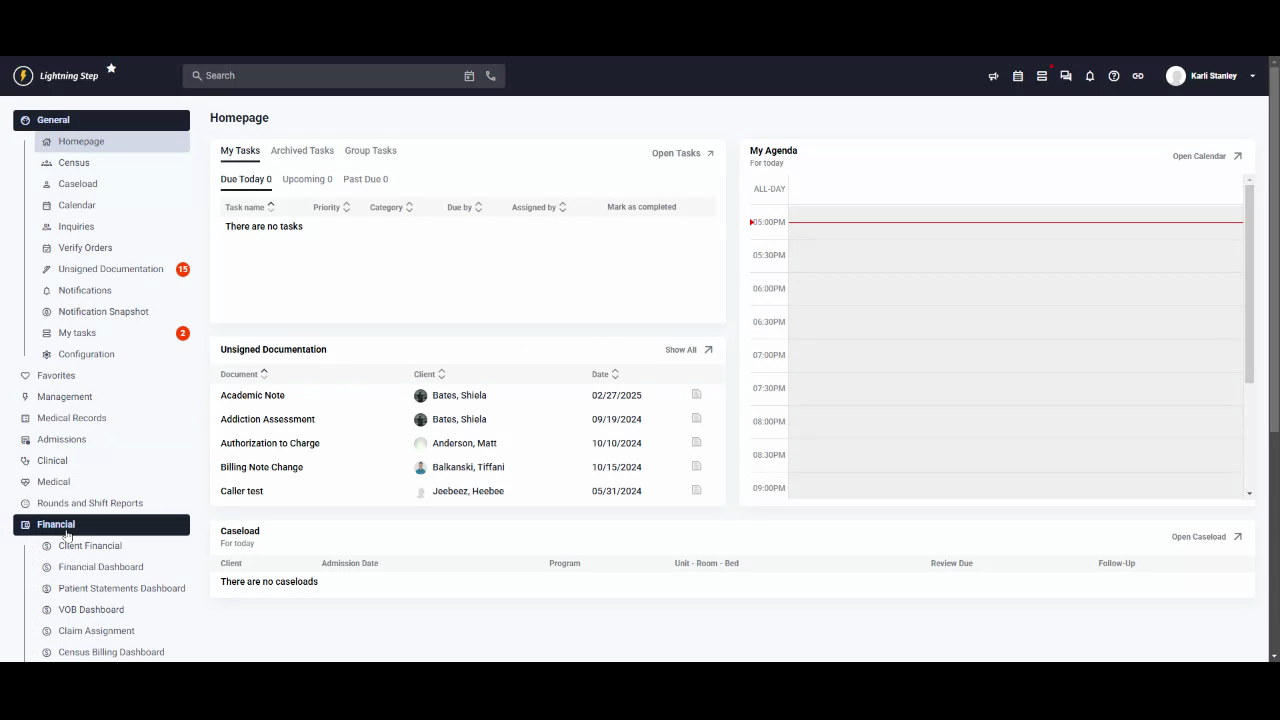1280x720 pixels.
Task: Click the My Agenda vertical scrollbar
Action: pos(1249,280)
